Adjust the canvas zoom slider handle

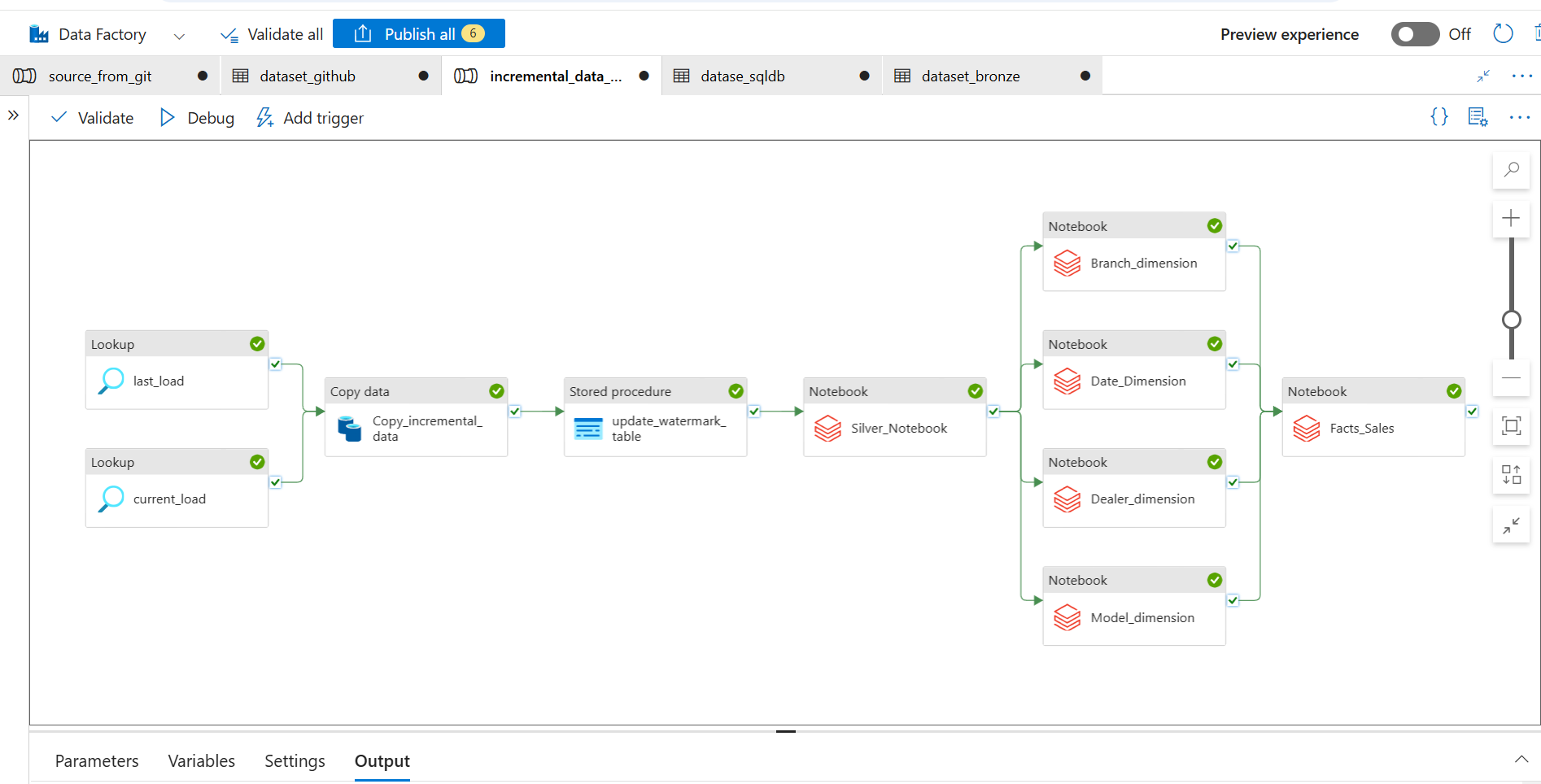1512,320
